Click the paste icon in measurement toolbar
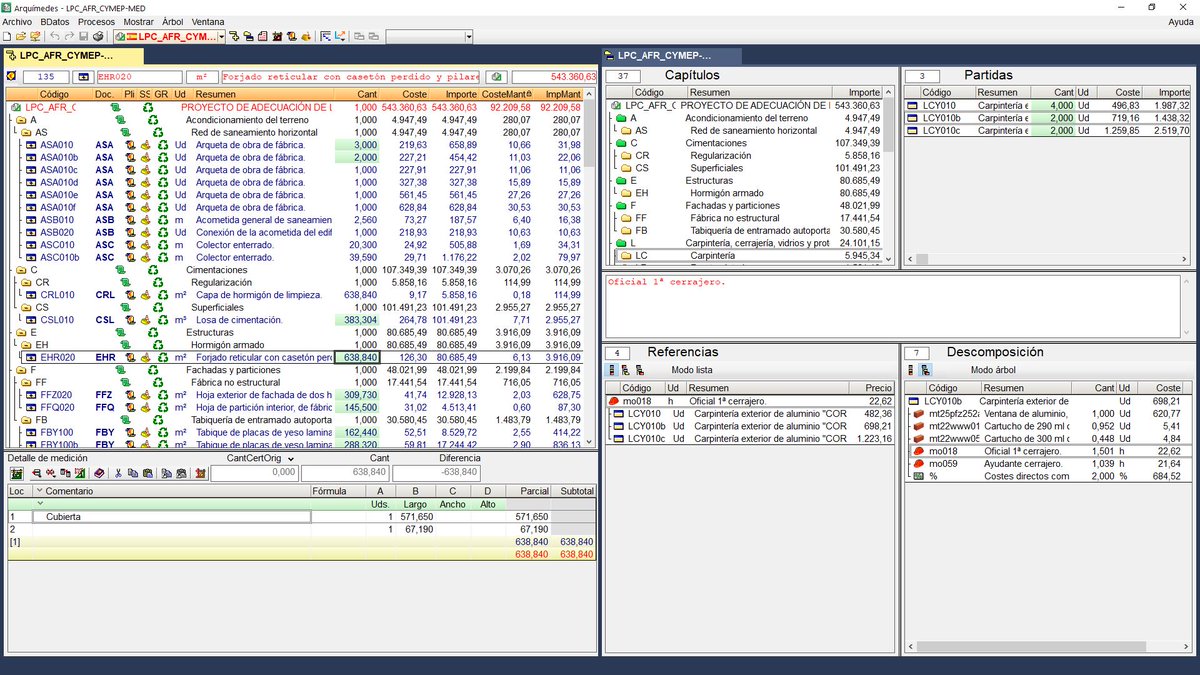The image size is (1200, 675). pyautogui.click(x=147, y=473)
